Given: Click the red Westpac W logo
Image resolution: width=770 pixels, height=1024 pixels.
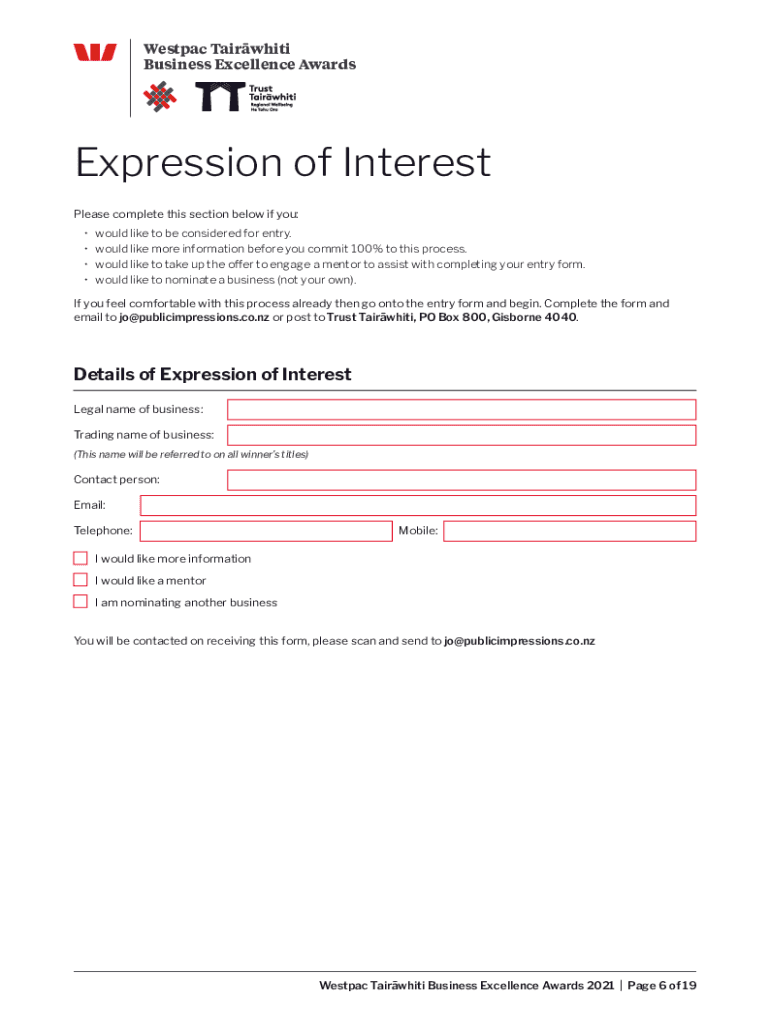Looking at the screenshot, I should (x=95, y=54).
